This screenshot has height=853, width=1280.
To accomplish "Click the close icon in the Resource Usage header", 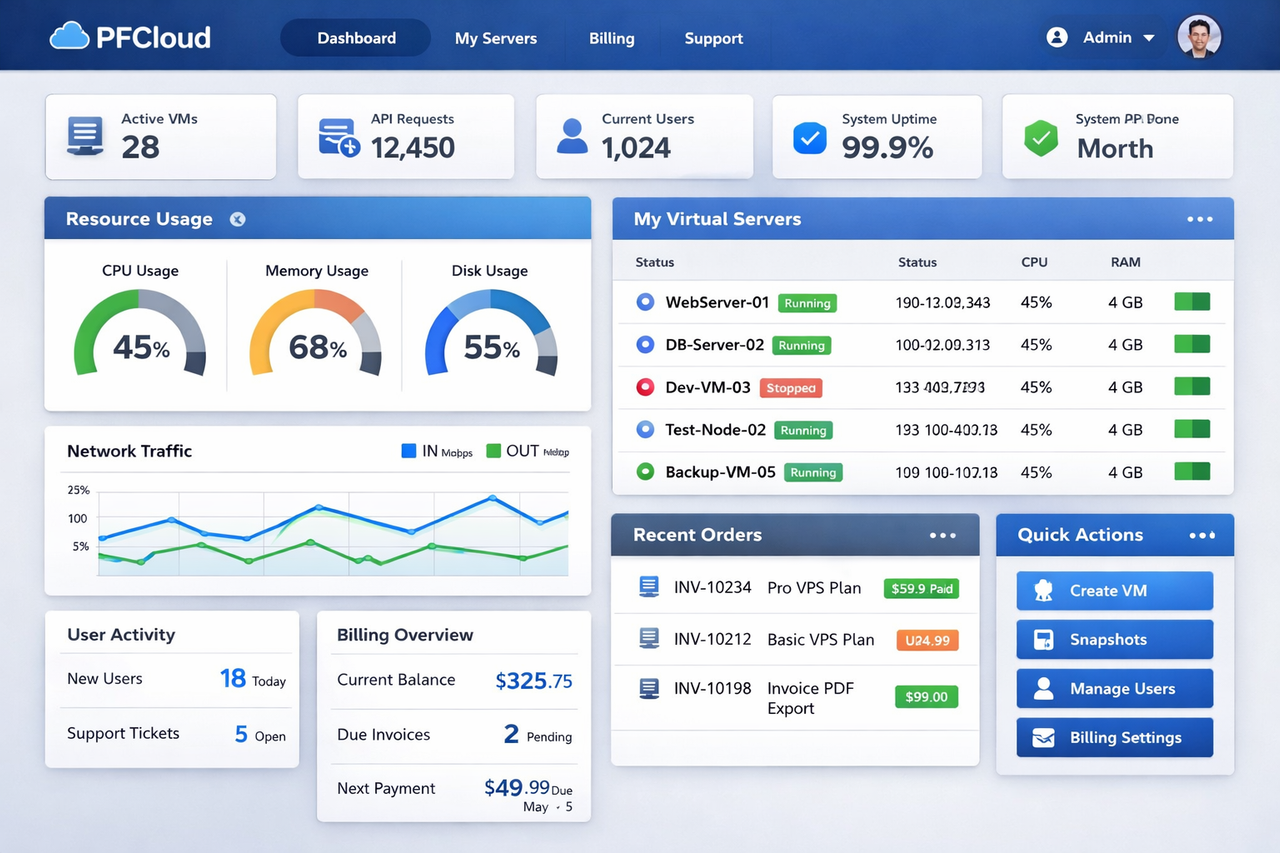I will click(237, 218).
